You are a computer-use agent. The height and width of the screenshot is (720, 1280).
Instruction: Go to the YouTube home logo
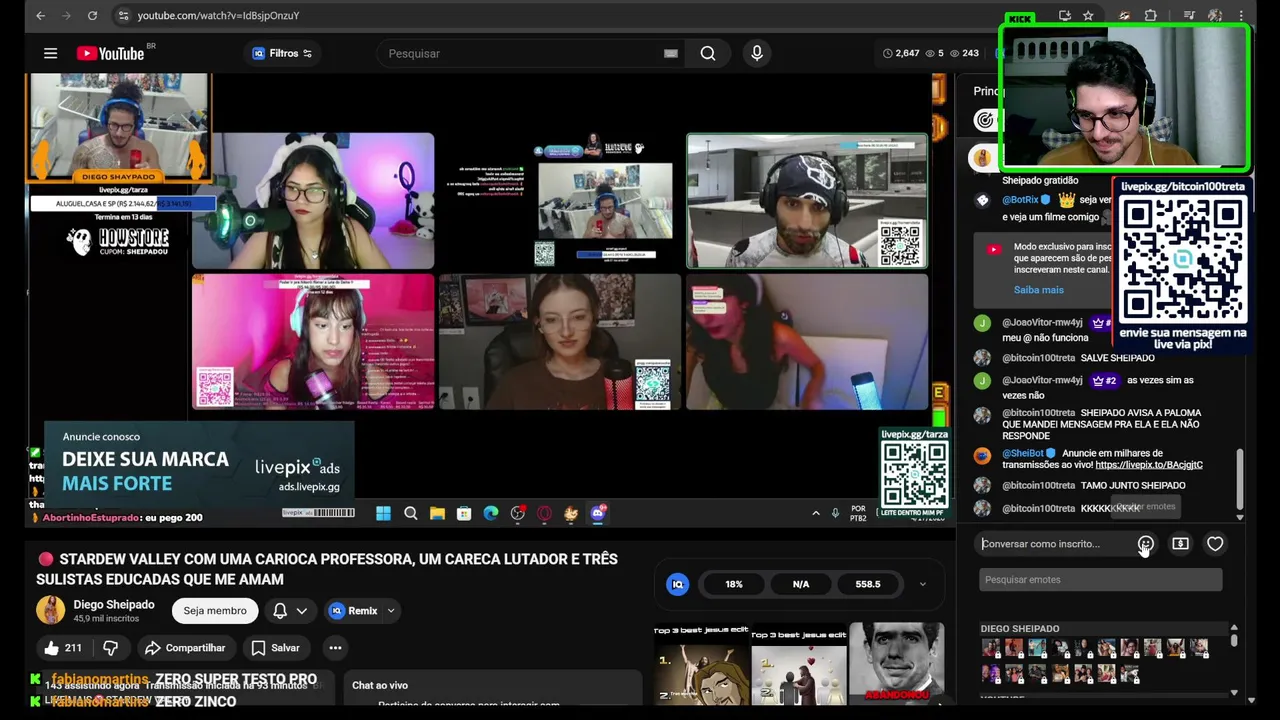(109, 53)
